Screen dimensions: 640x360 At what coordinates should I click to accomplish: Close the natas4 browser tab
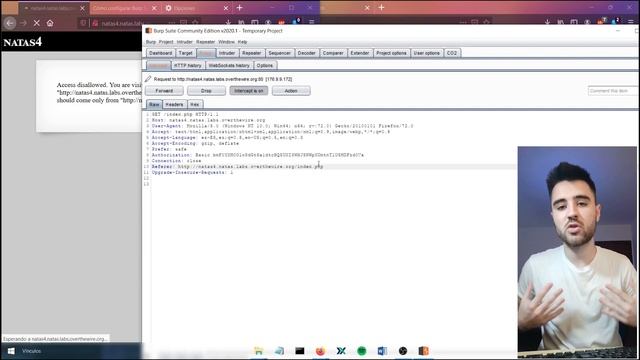point(82,8)
